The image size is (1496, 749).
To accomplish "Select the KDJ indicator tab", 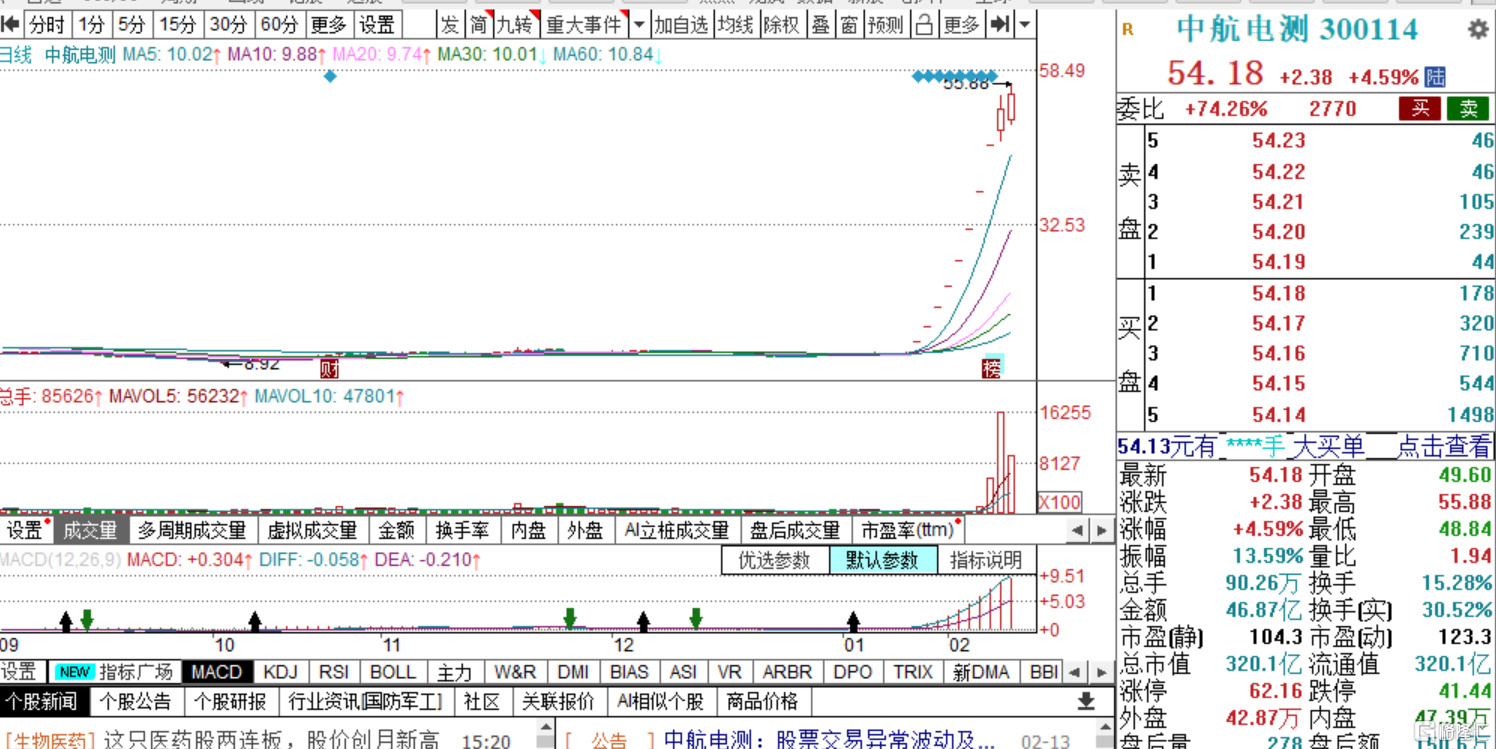I will coord(281,672).
